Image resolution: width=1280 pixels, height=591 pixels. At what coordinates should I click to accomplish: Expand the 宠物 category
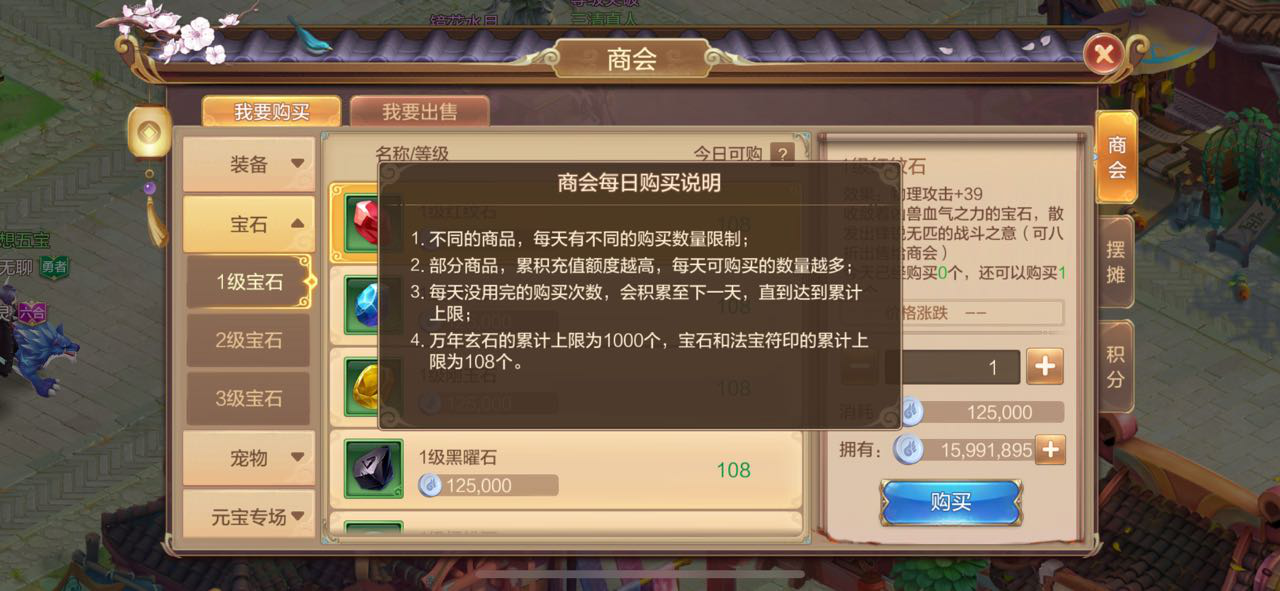pos(249,458)
